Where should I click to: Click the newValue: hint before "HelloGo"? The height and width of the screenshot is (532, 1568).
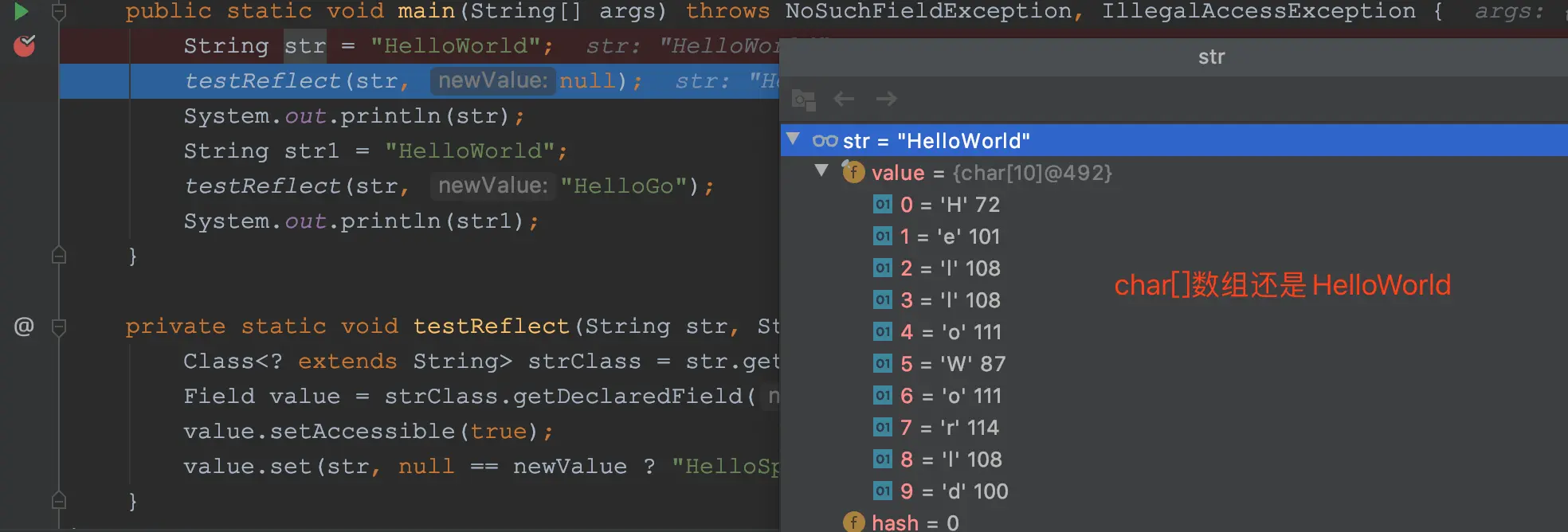[x=492, y=186]
